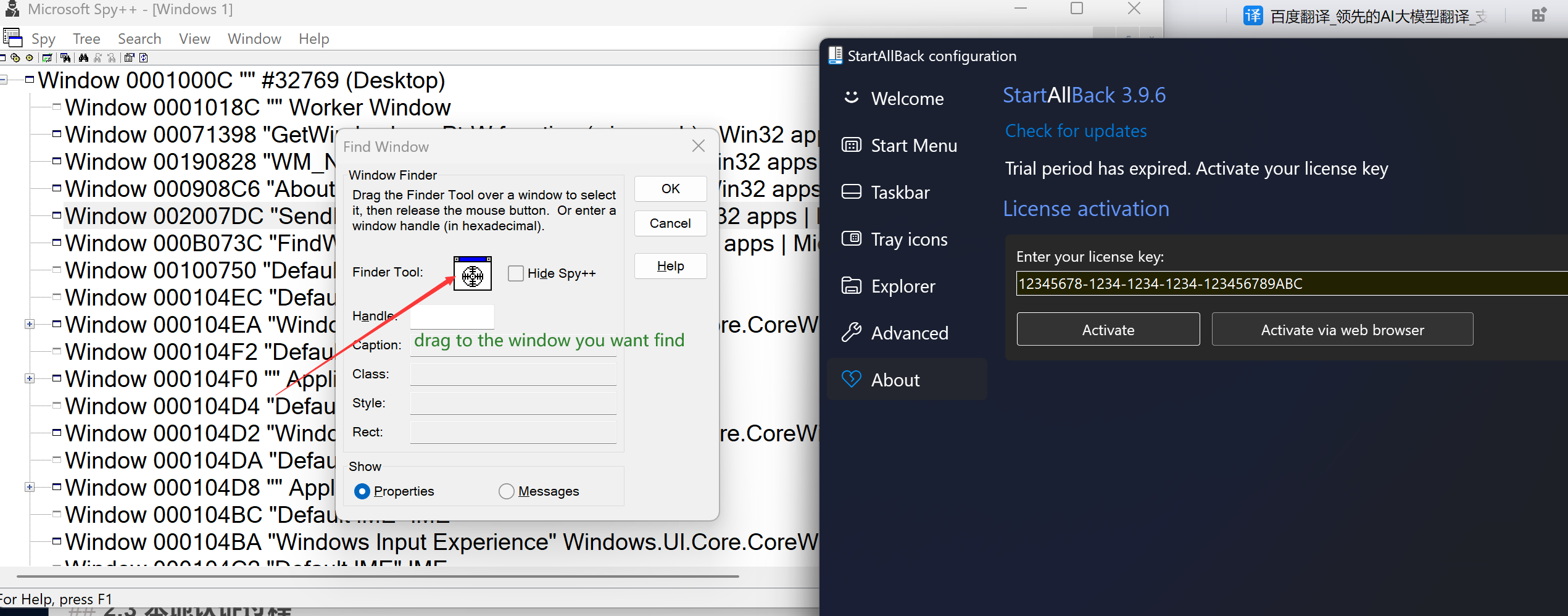Image resolution: width=1568 pixels, height=616 pixels.
Task: Select the About section in StartAllBack
Action: click(x=906, y=380)
